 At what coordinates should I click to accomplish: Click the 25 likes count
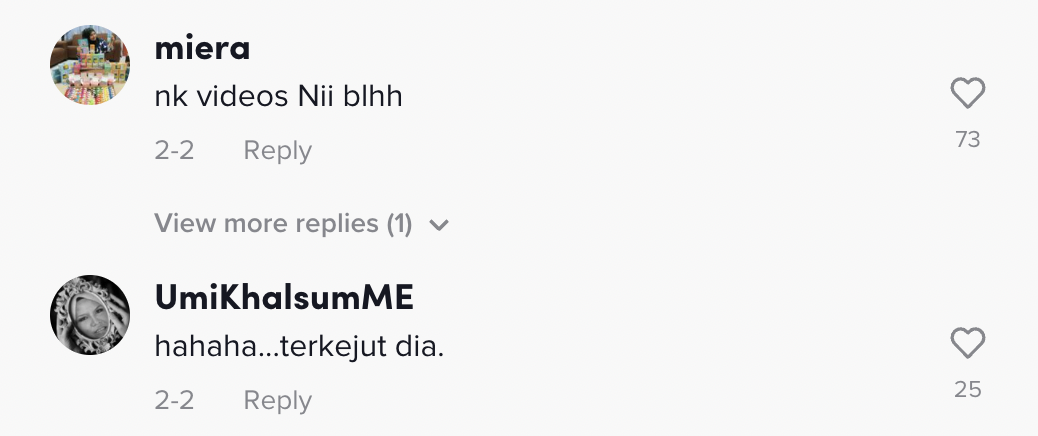coord(967,390)
